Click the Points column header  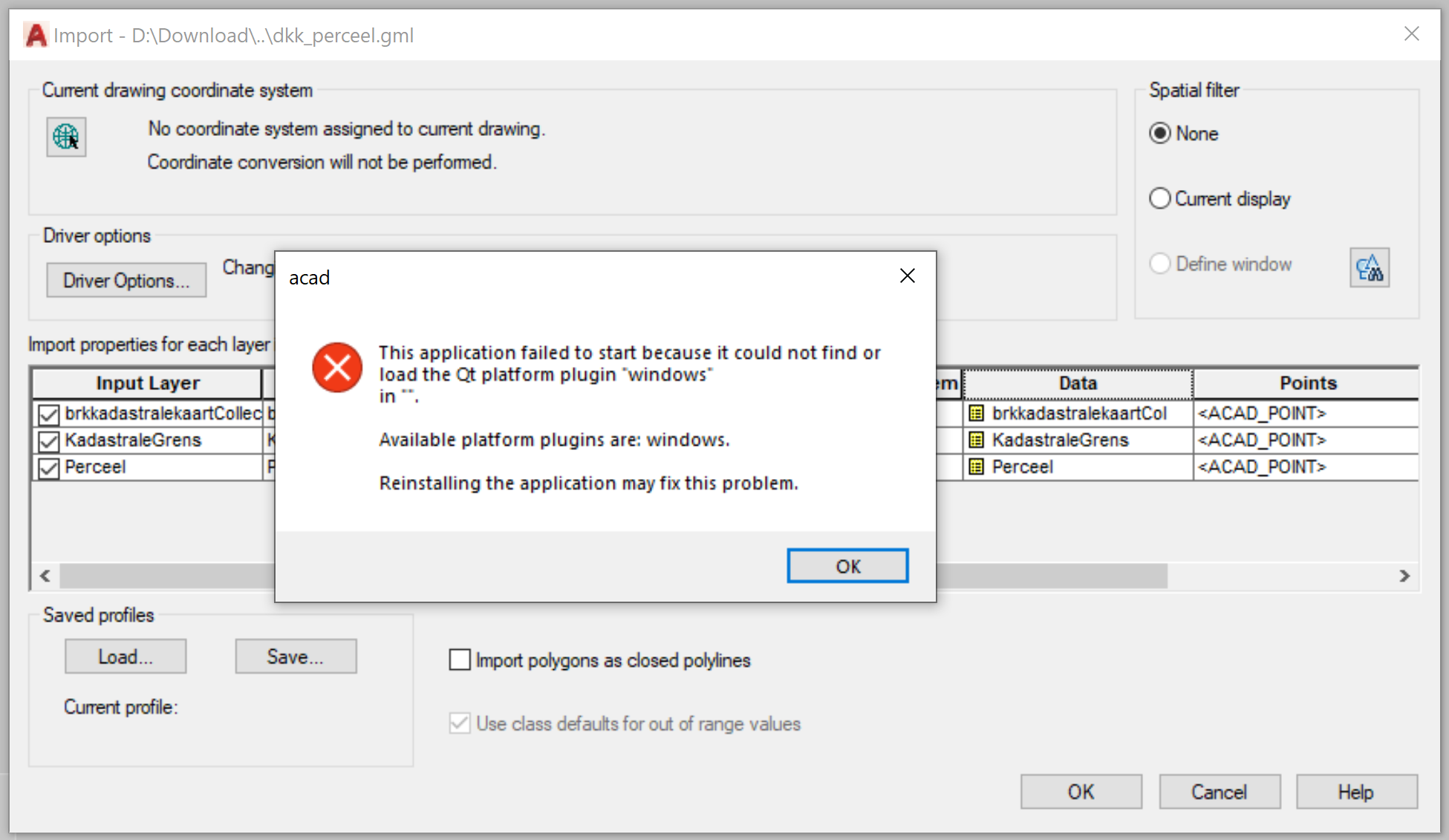tap(1307, 383)
